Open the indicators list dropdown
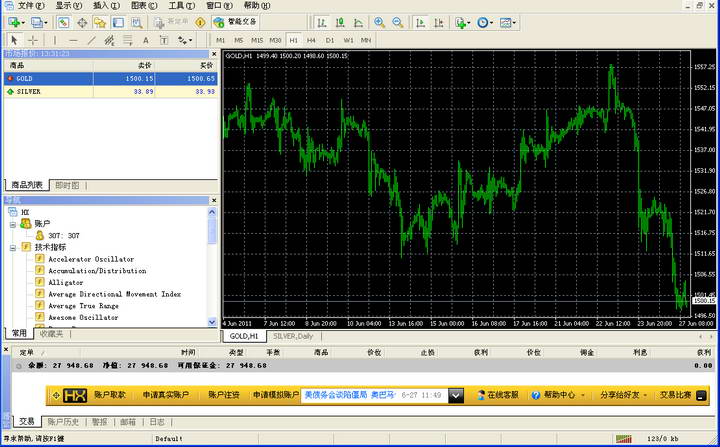The width and height of the screenshot is (720, 447). [x=462, y=23]
